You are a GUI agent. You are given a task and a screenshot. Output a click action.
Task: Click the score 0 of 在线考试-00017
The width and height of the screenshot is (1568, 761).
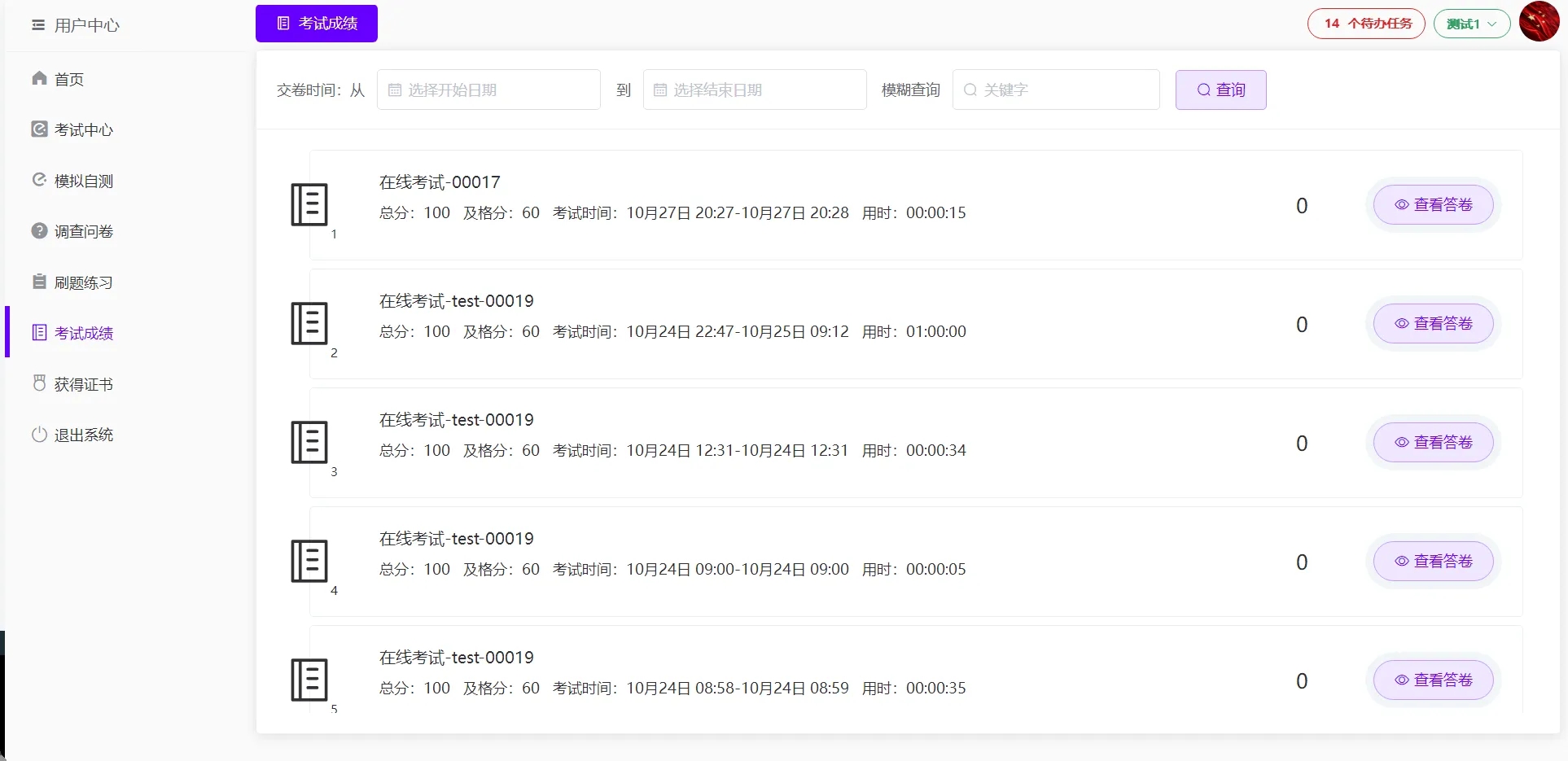pos(1302,206)
